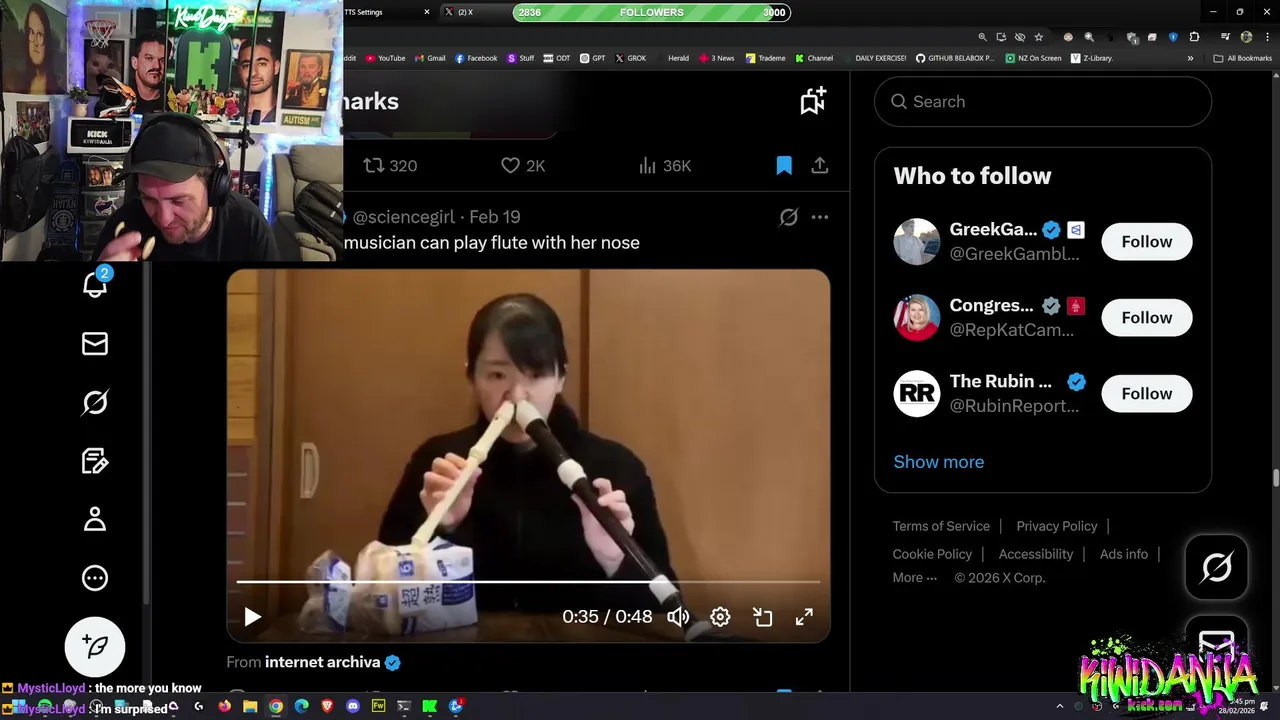Open the More circle menu in sidebar

click(x=95, y=578)
